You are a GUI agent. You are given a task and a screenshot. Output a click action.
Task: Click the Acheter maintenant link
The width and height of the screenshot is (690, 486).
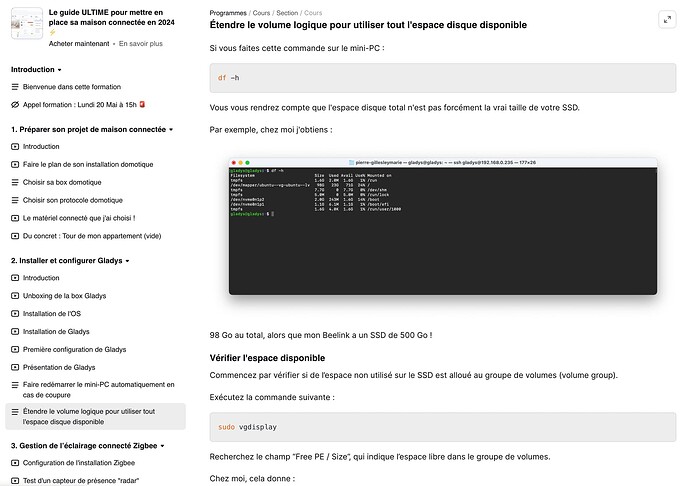pos(79,44)
